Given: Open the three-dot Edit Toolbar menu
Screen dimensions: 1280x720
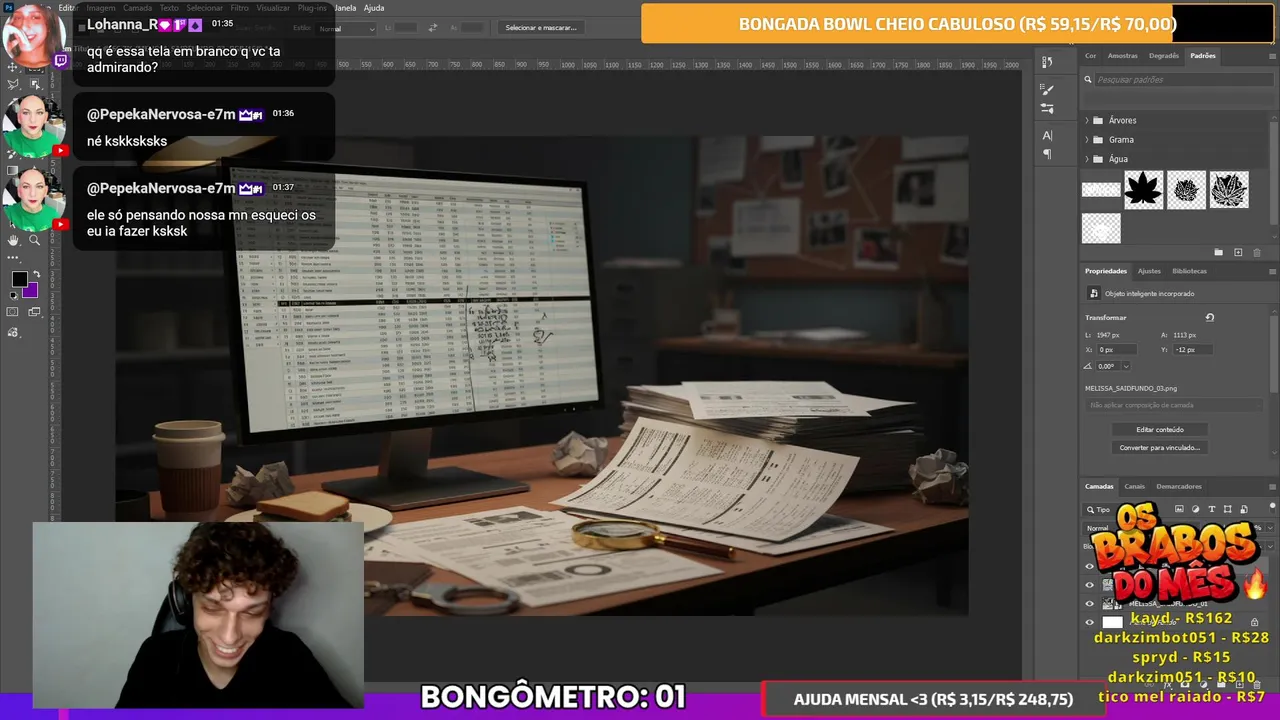Looking at the screenshot, I should click(14, 257).
